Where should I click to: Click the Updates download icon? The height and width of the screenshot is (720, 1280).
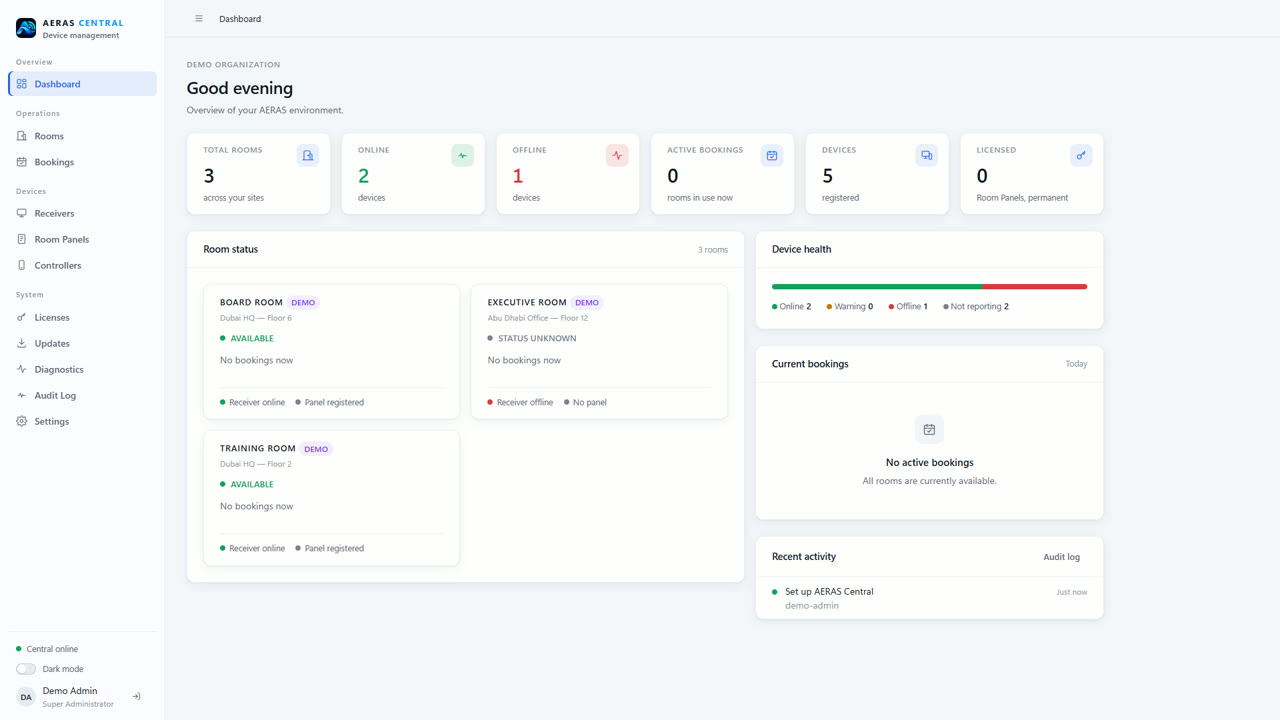(x=22, y=343)
